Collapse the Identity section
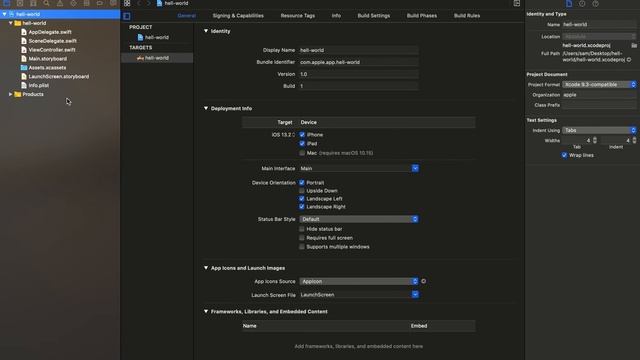The image size is (640, 360). point(206,31)
